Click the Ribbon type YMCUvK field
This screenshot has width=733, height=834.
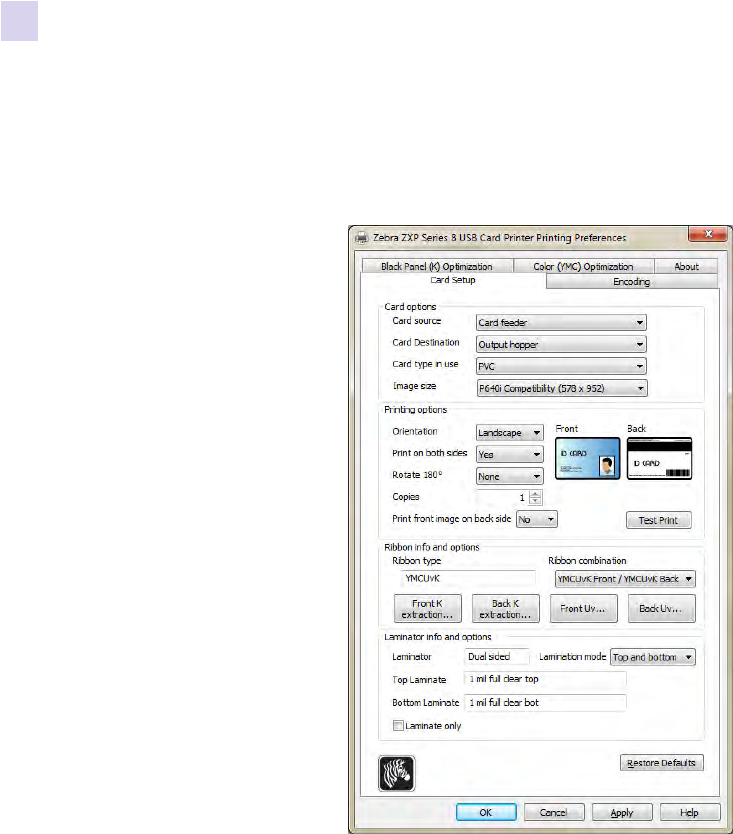(467, 579)
